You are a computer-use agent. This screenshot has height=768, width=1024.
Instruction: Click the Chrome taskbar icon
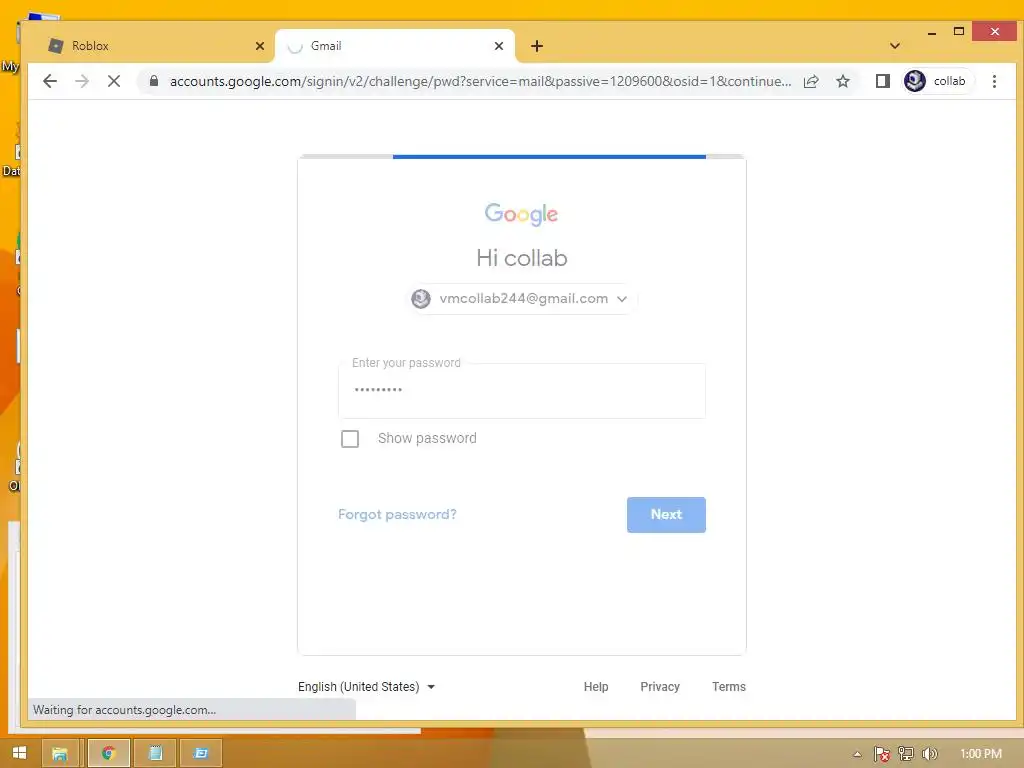pos(108,753)
